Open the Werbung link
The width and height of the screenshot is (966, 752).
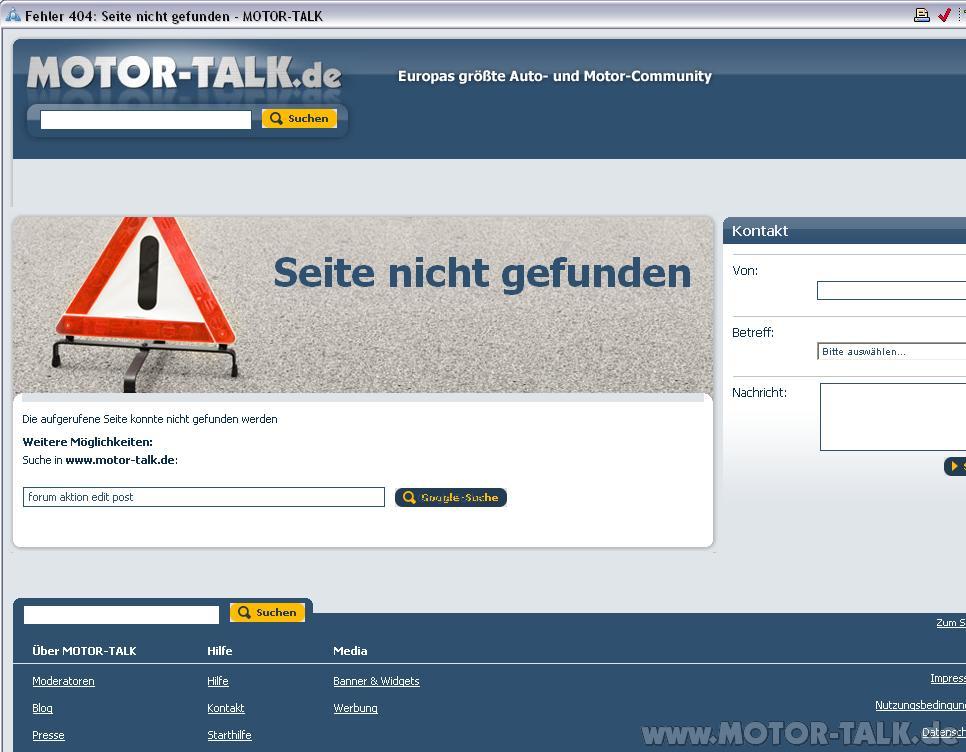[x=355, y=708]
